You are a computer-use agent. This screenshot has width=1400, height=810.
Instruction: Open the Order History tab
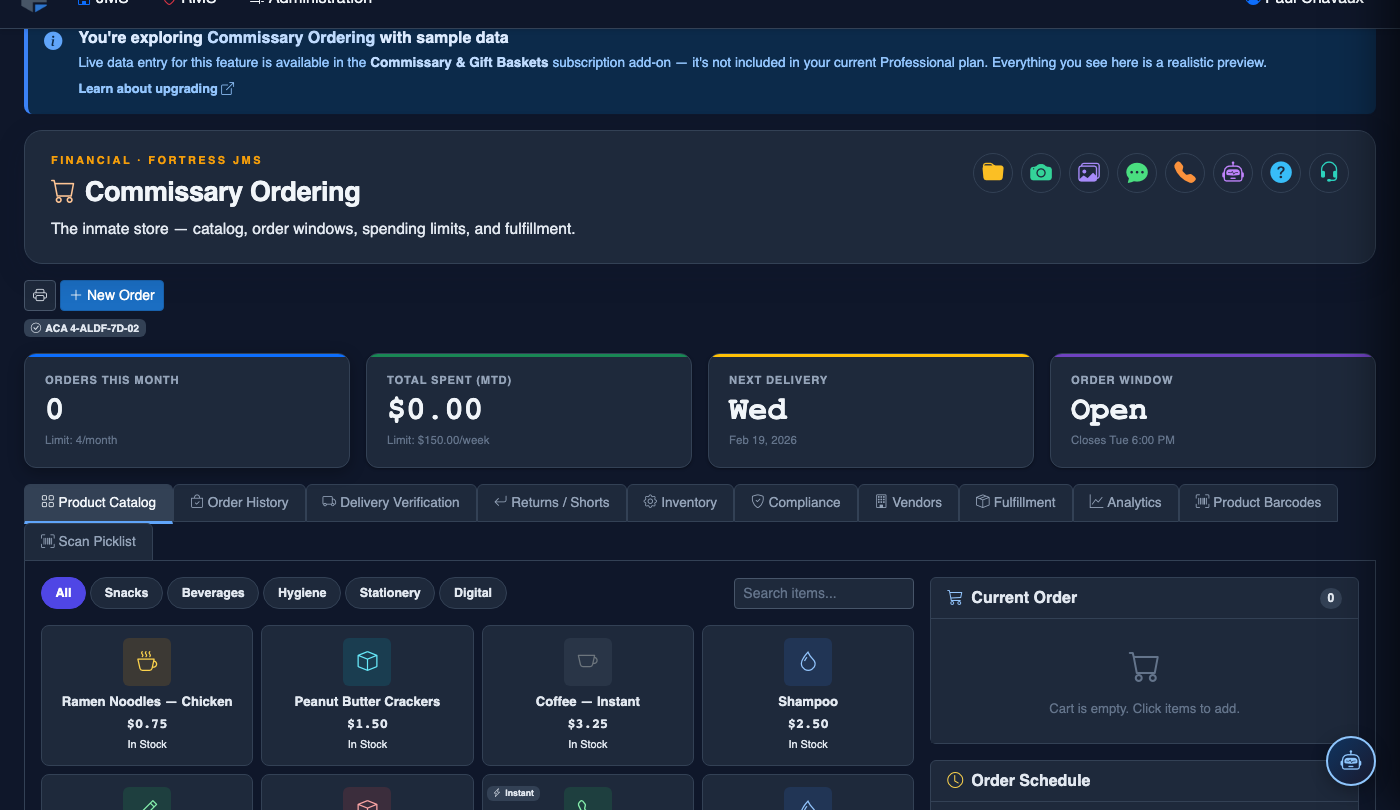(x=240, y=503)
